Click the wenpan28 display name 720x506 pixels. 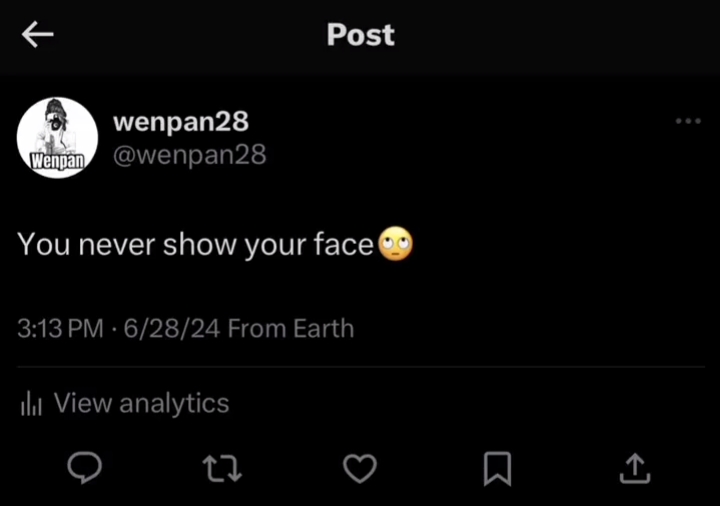coord(181,121)
